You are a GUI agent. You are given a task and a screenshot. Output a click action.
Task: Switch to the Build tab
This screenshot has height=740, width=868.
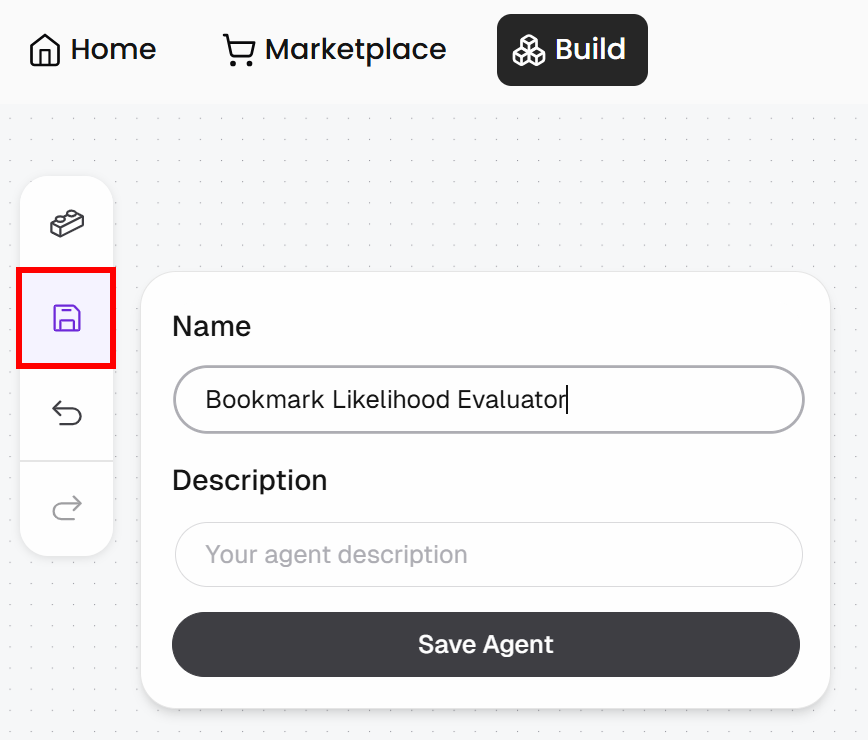(x=572, y=49)
